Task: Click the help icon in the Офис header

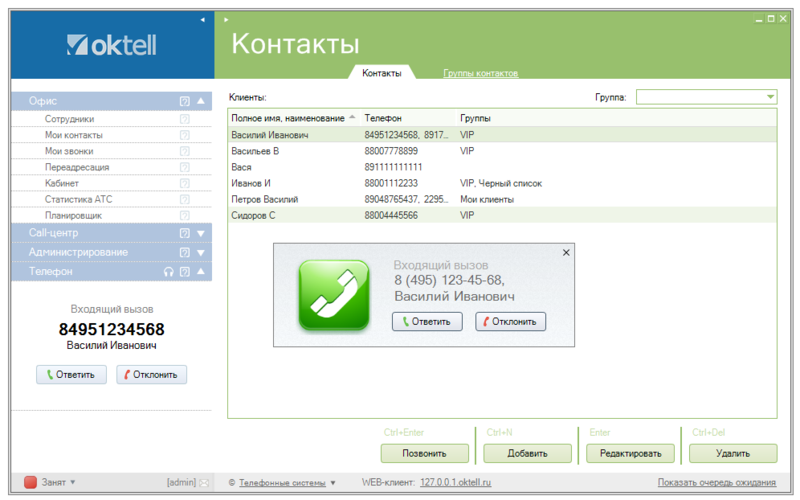Action: 184,101
